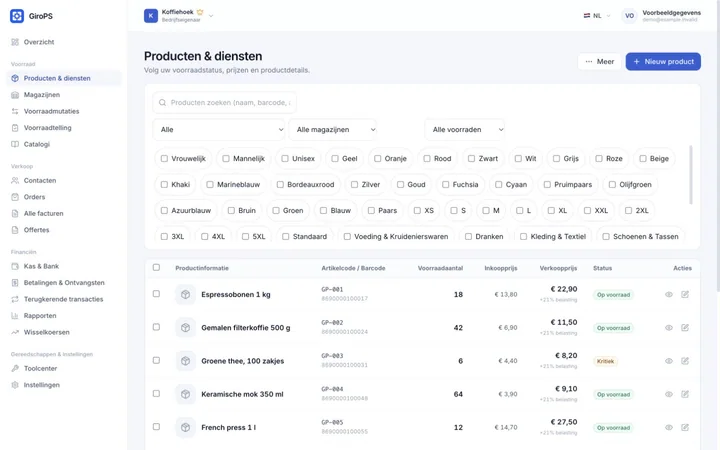The width and height of the screenshot is (720, 450).
Task: Go to Producten & diensten menu item
Action: [x=64, y=78]
